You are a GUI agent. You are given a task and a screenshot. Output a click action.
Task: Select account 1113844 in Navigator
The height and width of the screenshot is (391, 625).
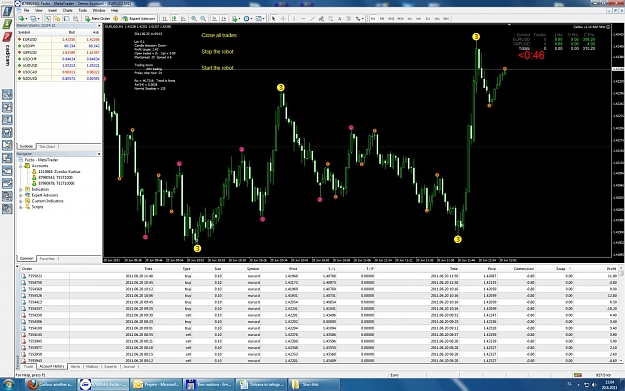point(59,172)
